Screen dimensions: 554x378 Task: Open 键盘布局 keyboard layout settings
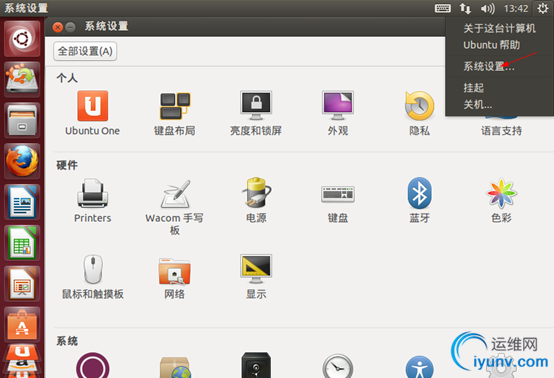point(175,114)
